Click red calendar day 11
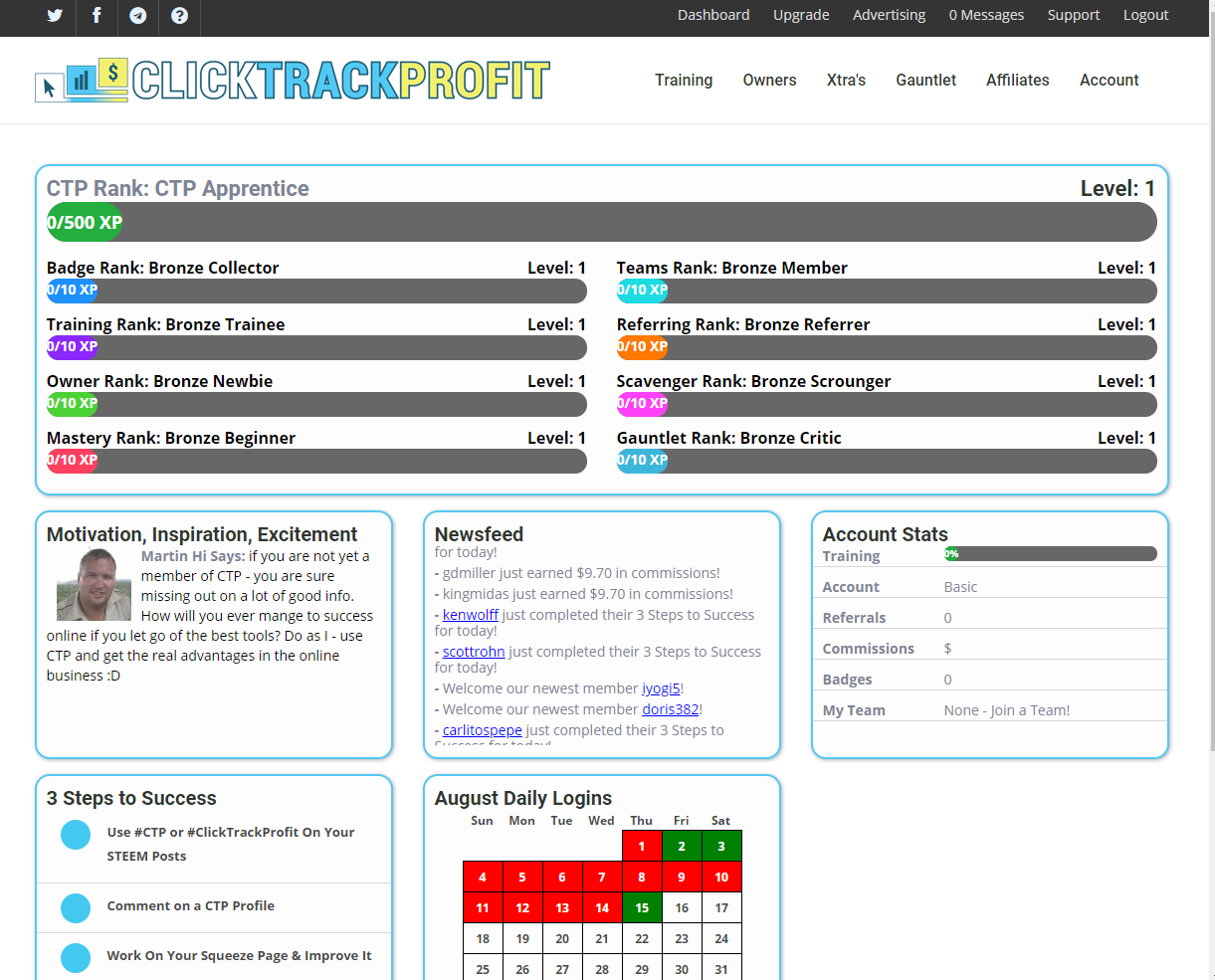 (483, 907)
